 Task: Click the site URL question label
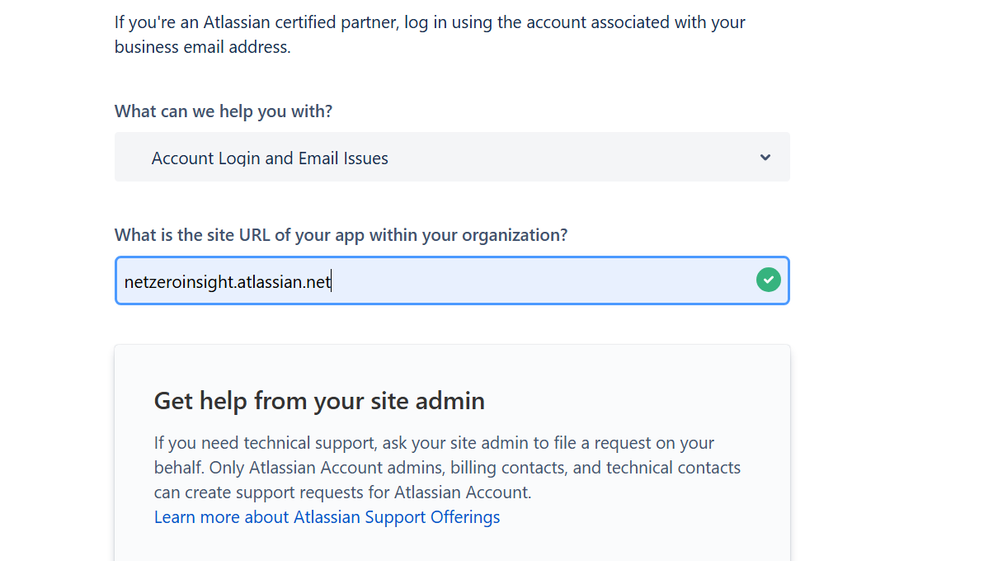click(341, 235)
